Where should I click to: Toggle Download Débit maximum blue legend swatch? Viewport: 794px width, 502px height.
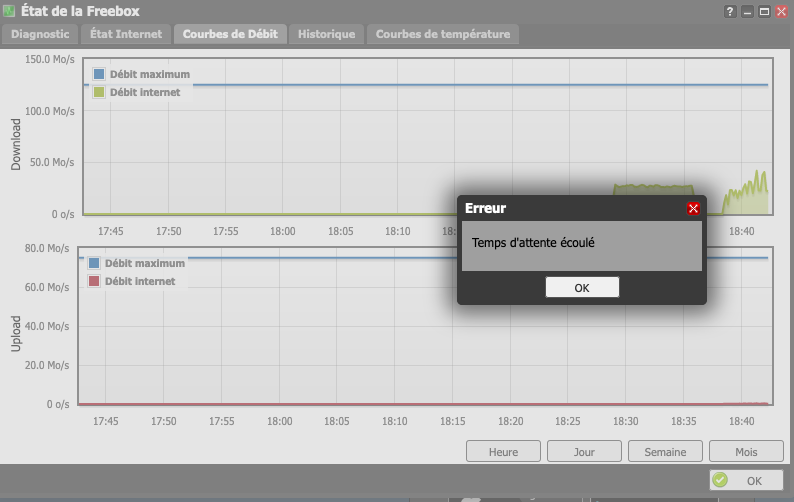[x=99, y=74]
